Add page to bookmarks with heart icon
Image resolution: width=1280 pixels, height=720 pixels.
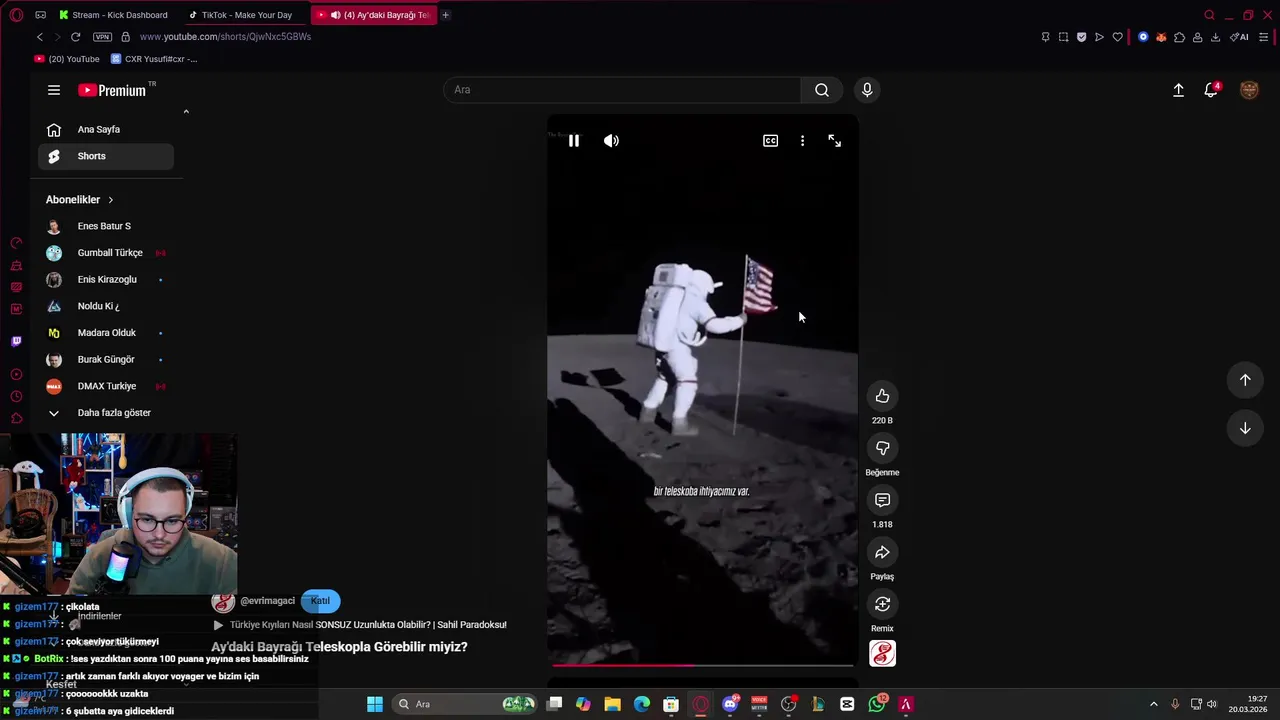tap(1117, 37)
